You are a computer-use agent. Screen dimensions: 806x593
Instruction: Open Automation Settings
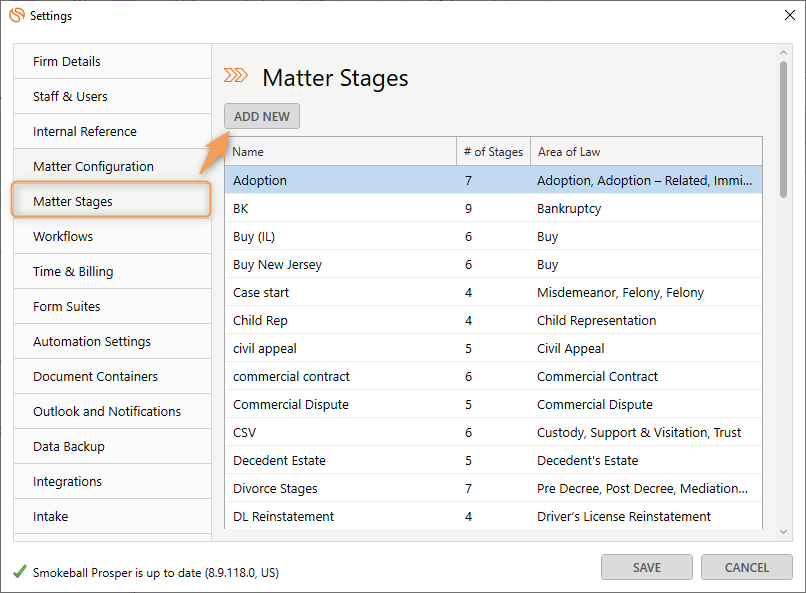coord(112,341)
